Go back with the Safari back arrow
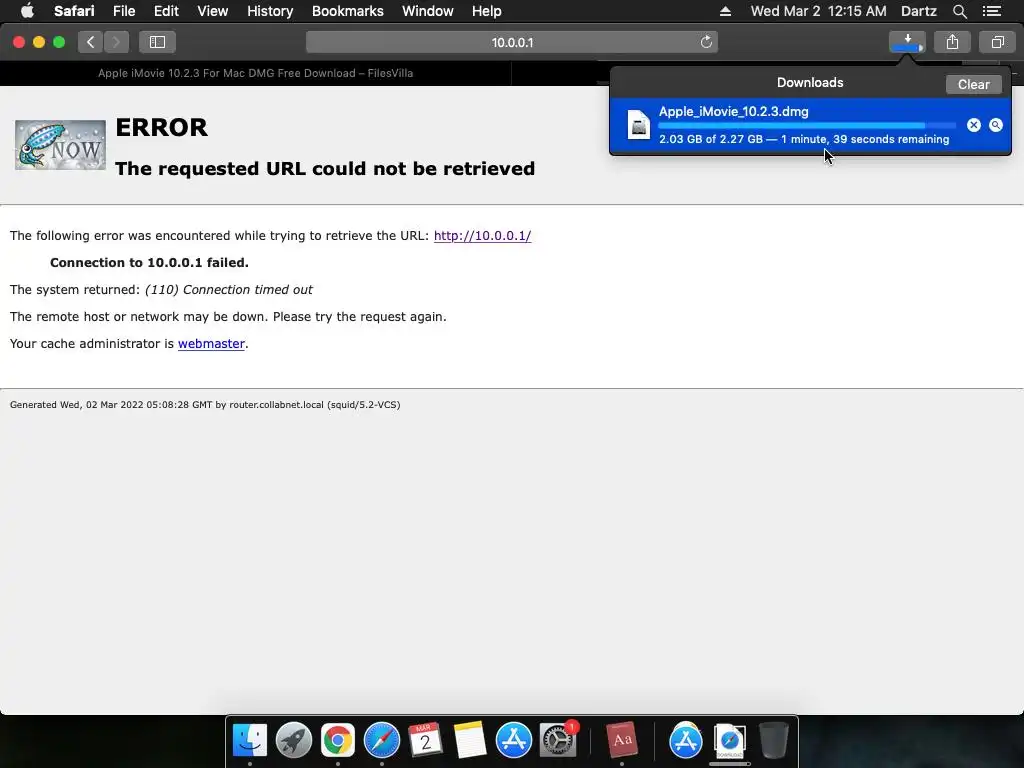 [91, 42]
